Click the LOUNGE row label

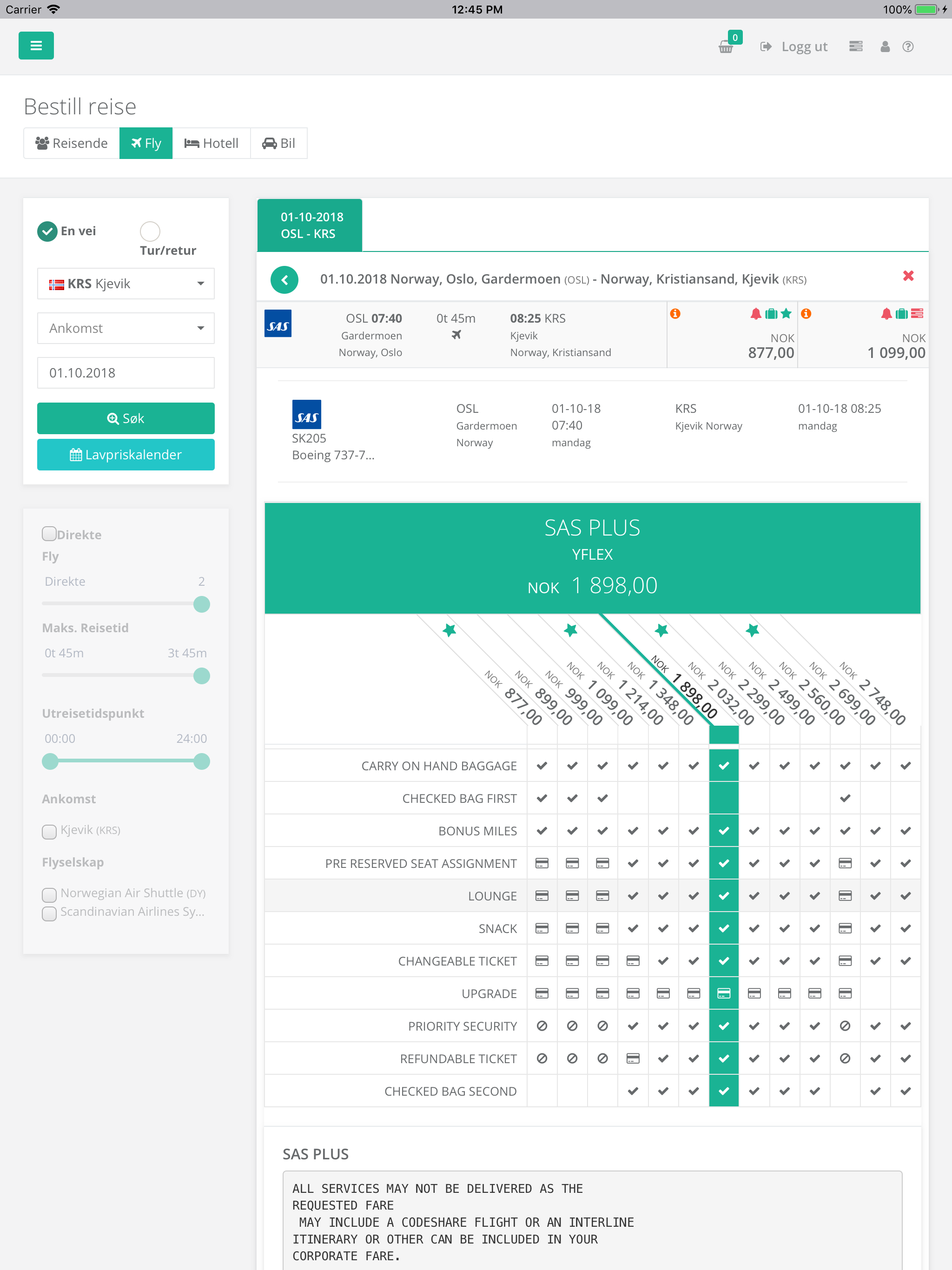tap(492, 896)
